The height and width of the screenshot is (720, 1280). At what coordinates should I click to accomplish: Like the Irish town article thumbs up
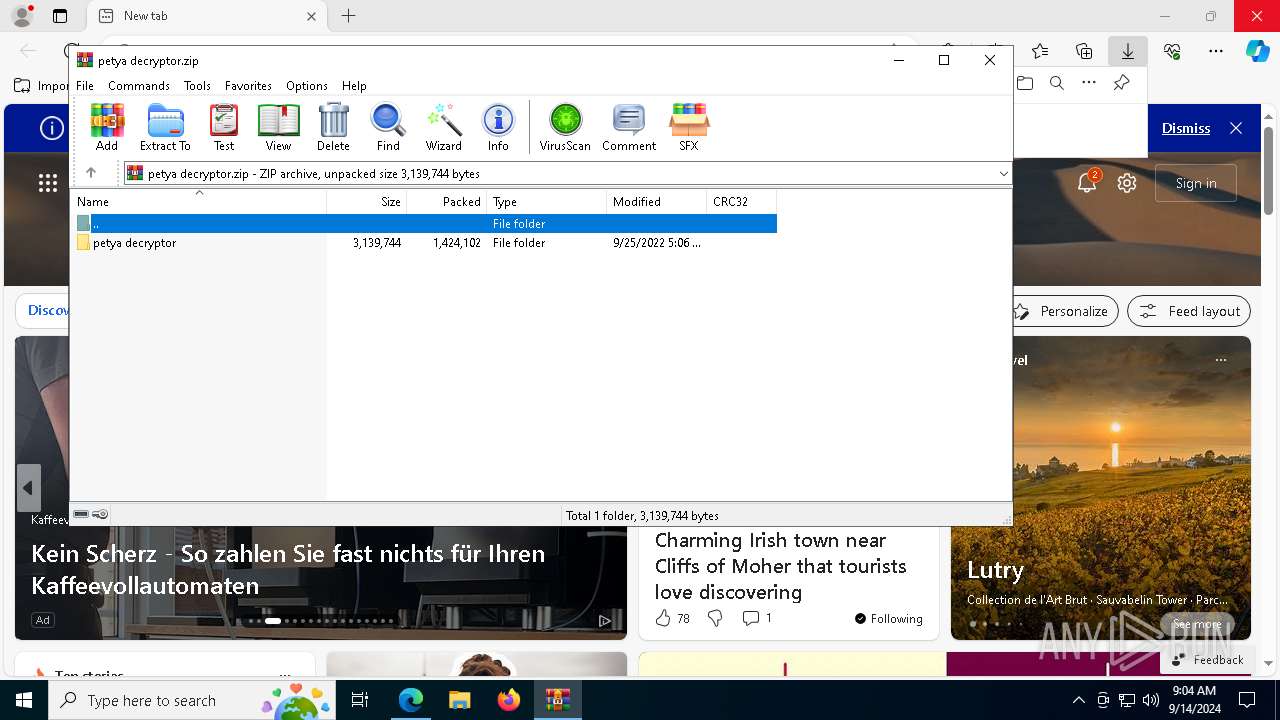tap(663, 619)
